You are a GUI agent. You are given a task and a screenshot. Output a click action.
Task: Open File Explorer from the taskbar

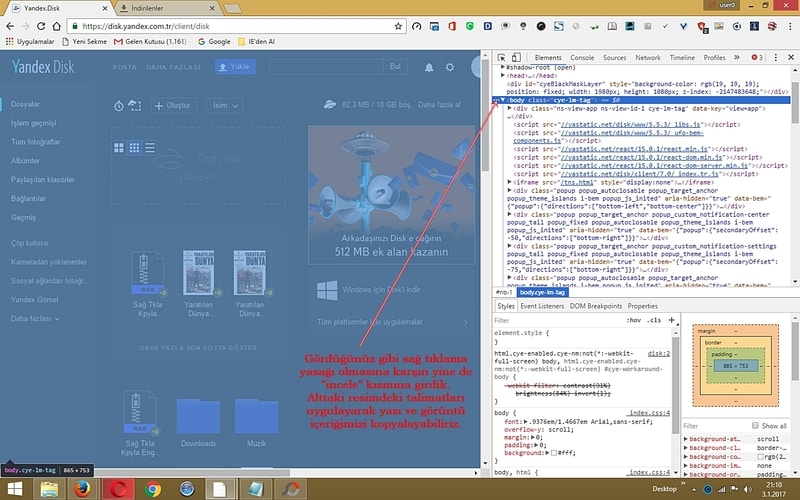(x=49, y=489)
